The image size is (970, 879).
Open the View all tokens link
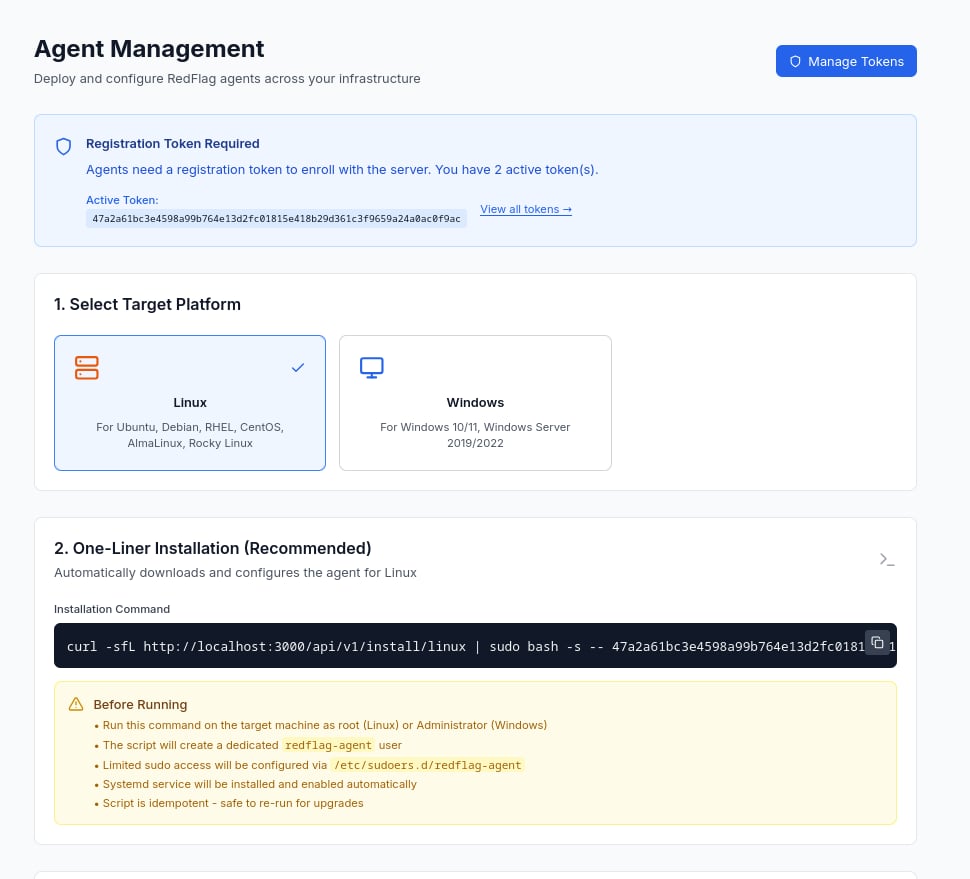click(x=525, y=209)
